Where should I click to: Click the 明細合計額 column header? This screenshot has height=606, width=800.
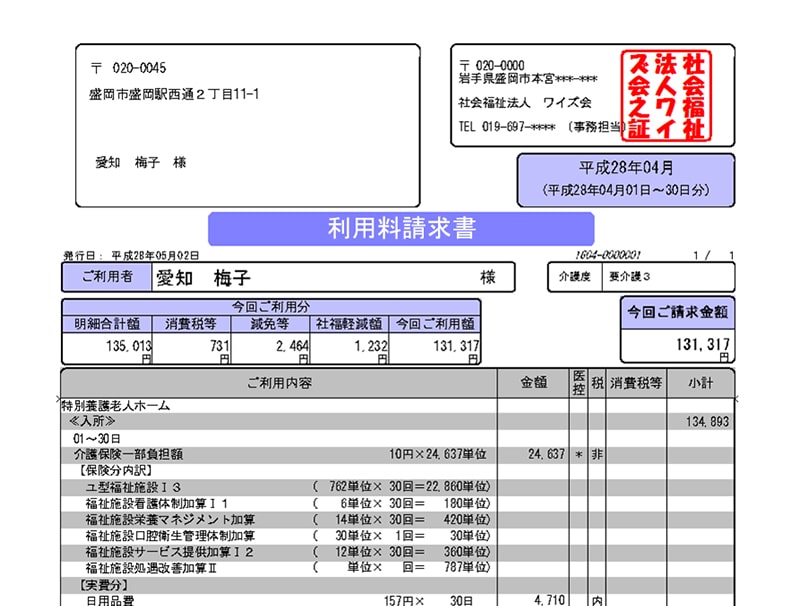click(107, 324)
